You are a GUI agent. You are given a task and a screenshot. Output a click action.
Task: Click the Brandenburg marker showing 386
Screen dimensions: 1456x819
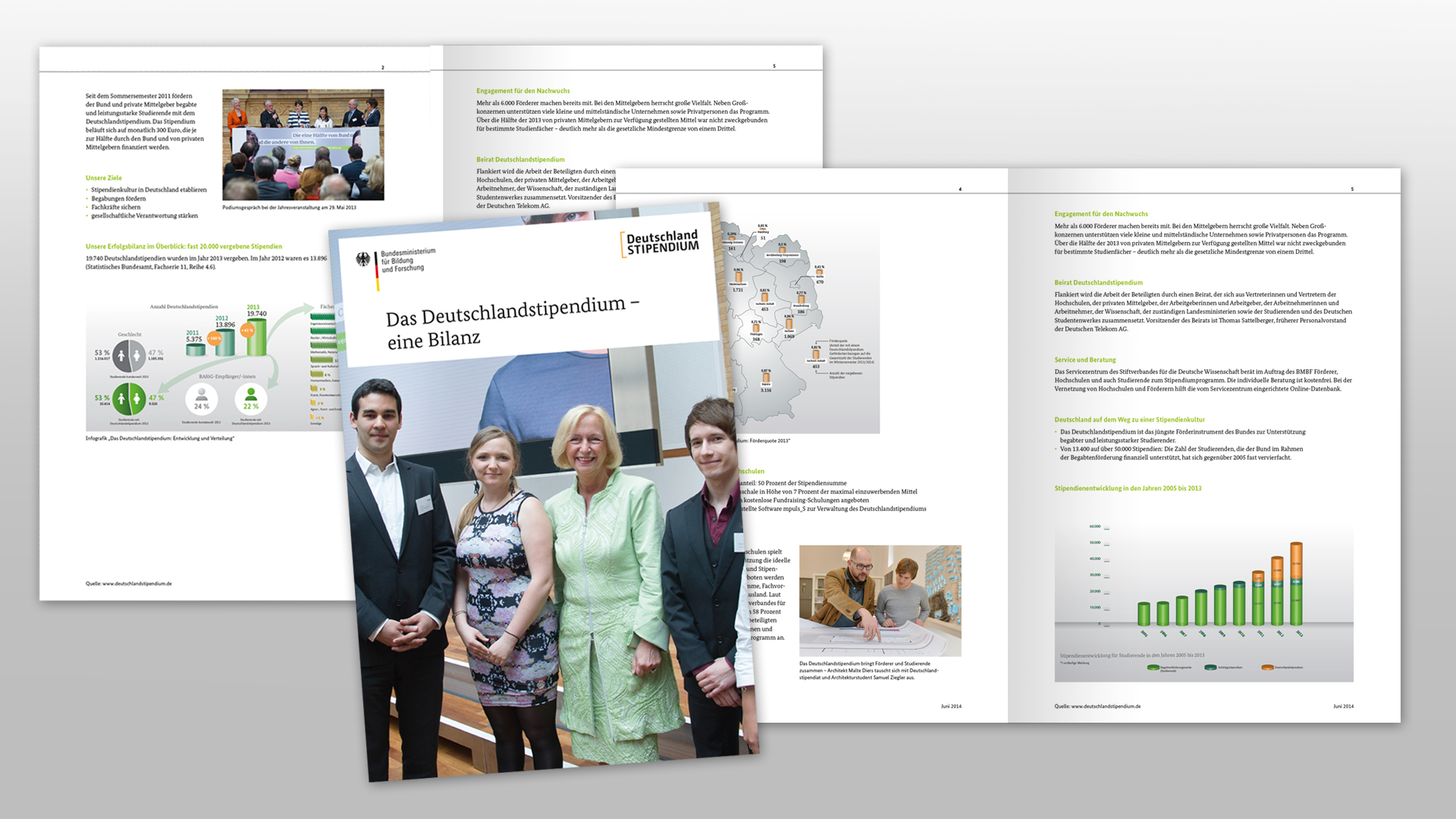[x=801, y=303]
